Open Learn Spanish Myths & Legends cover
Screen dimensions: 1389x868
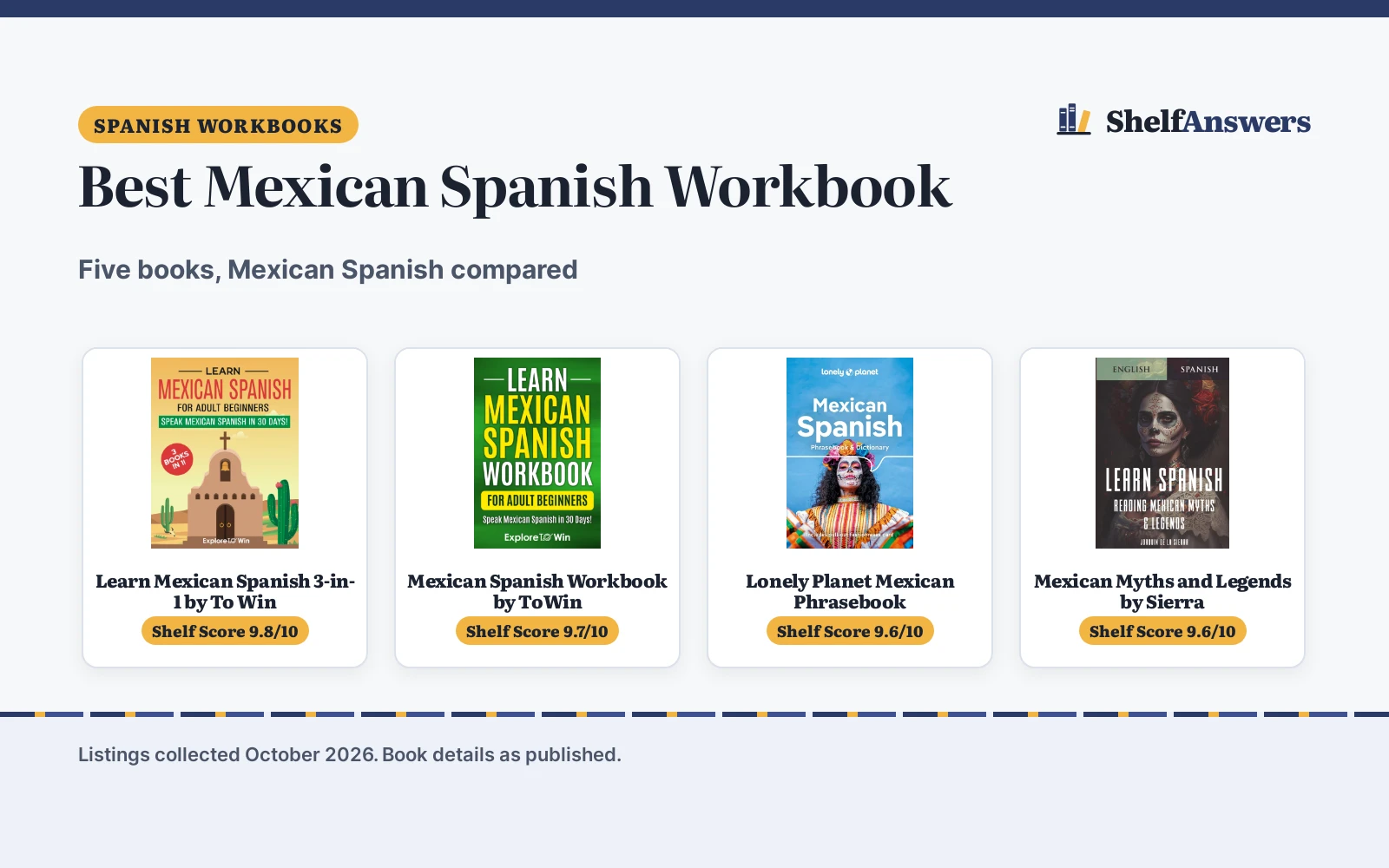click(x=1162, y=453)
